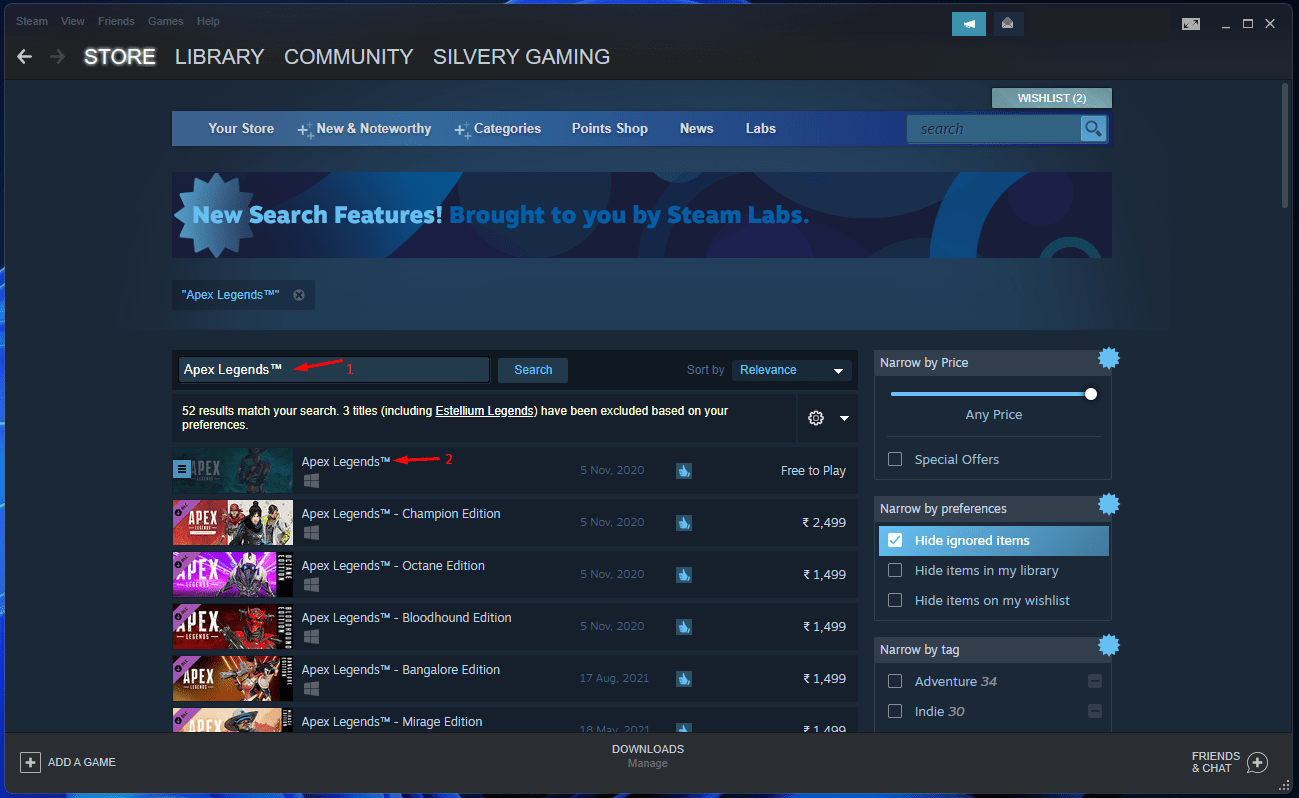Screen dimensions: 1299x798
Task: Tick the Adventure tag checkbox
Action: 895,681
